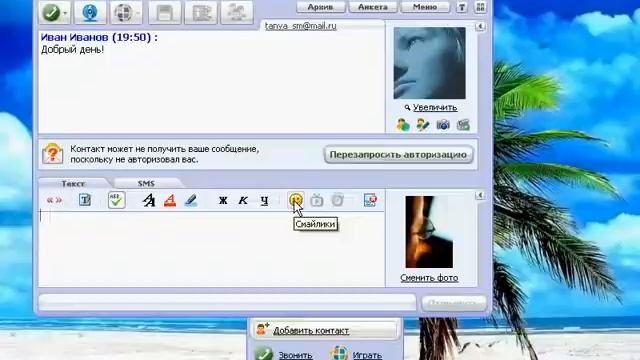Open the dropdown arrow beside the call icon

pyautogui.click(x=65, y=13)
